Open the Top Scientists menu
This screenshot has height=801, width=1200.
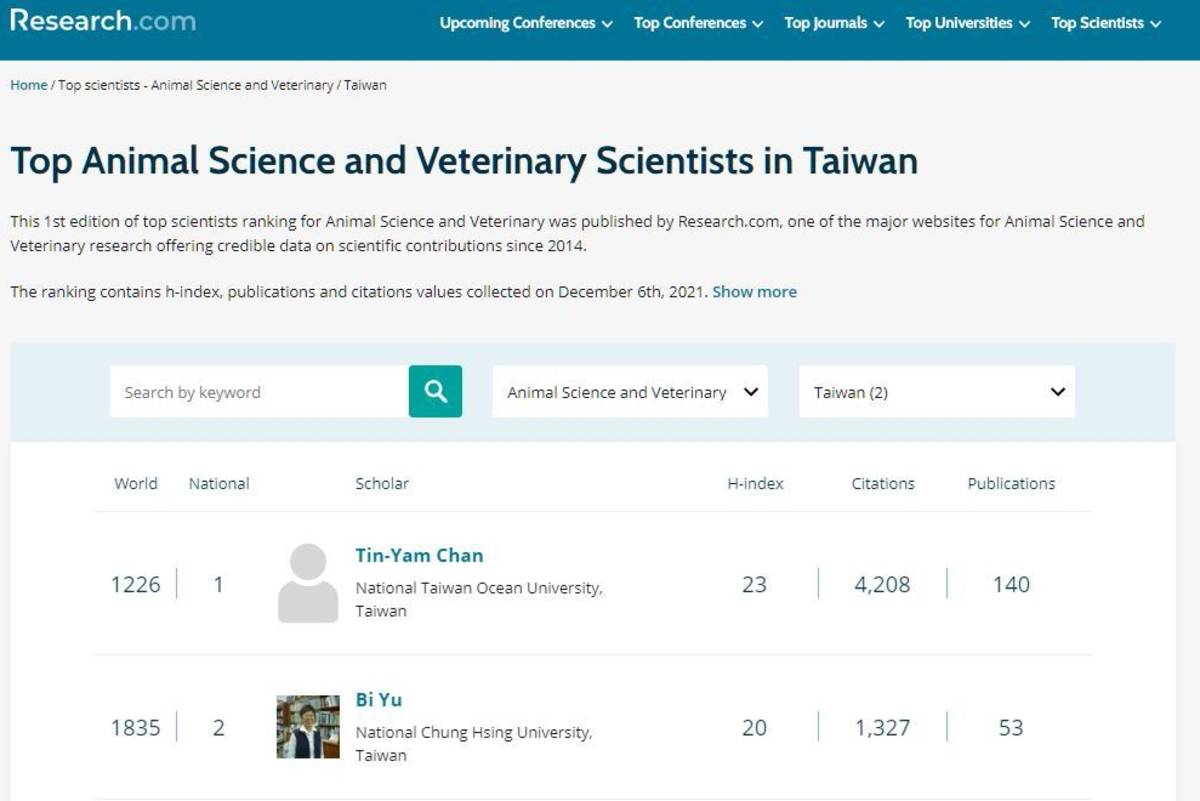pos(1106,23)
